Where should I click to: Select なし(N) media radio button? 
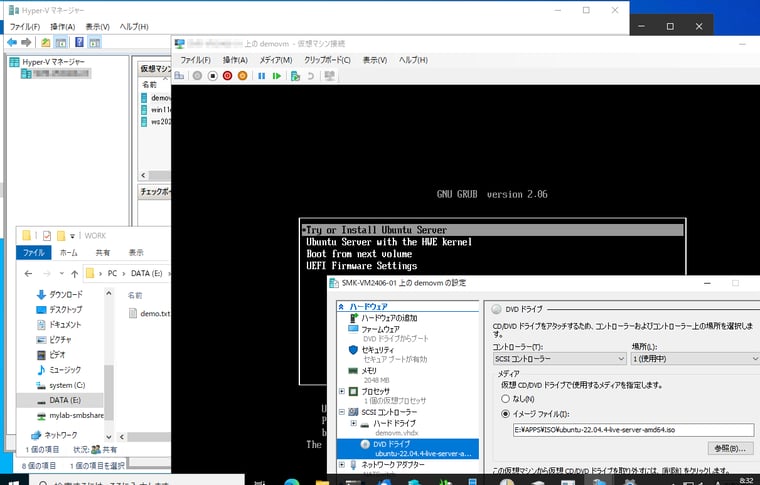click(506, 399)
